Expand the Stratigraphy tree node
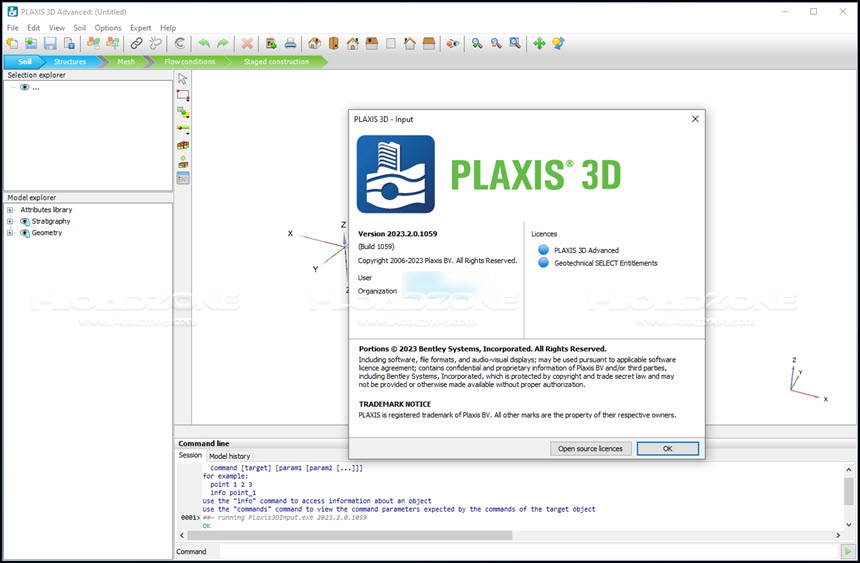The width and height of the screenshot is (860, 563). [x=10, y=221]
